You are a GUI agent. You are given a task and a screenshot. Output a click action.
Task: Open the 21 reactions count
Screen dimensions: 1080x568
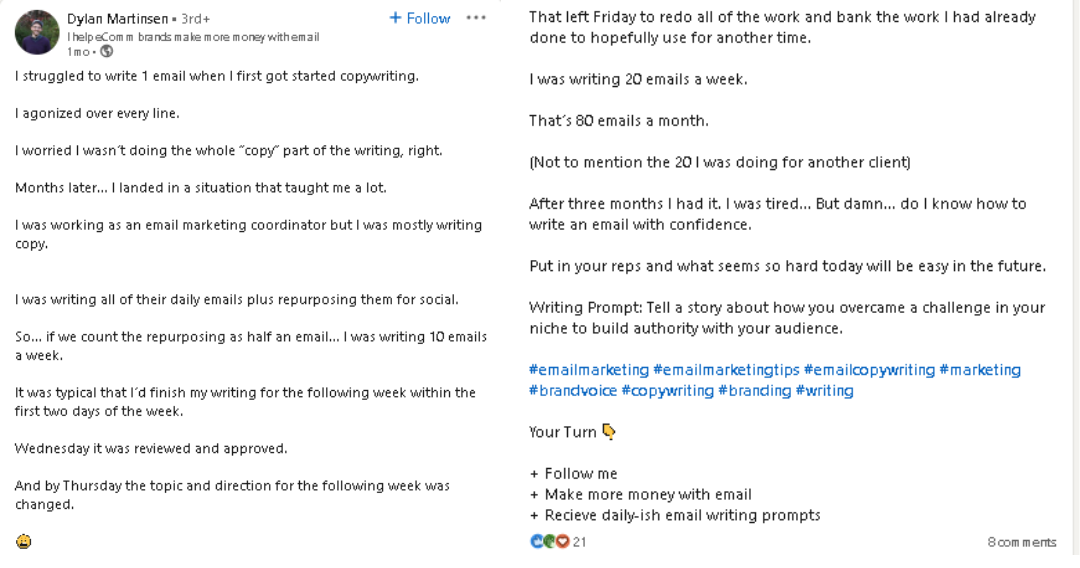(579, 543)
